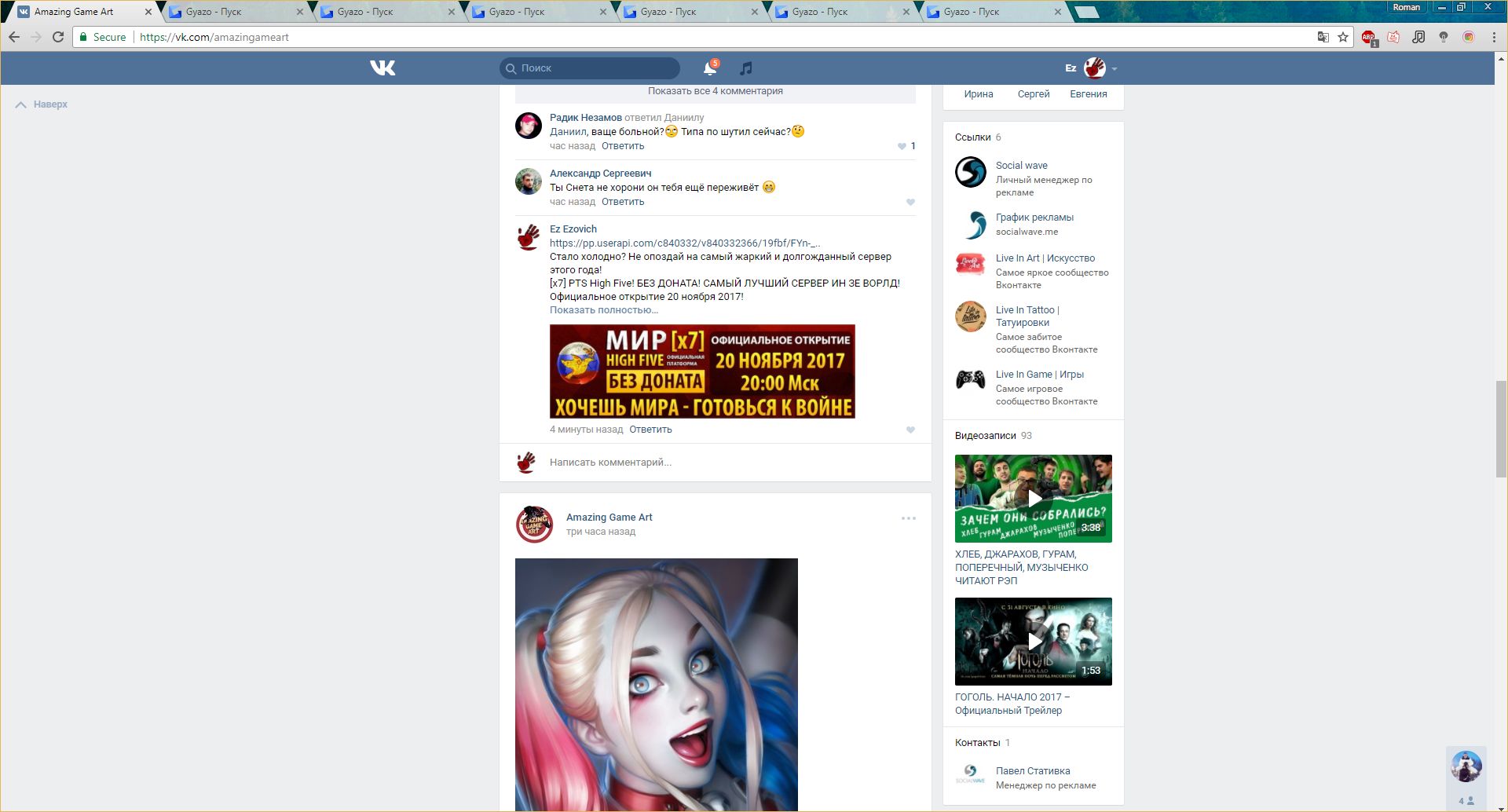This screenshot has width=1508, height=812.
Task: Like Александр Сергеевич's comment with the heart
Action: (910, 203)
